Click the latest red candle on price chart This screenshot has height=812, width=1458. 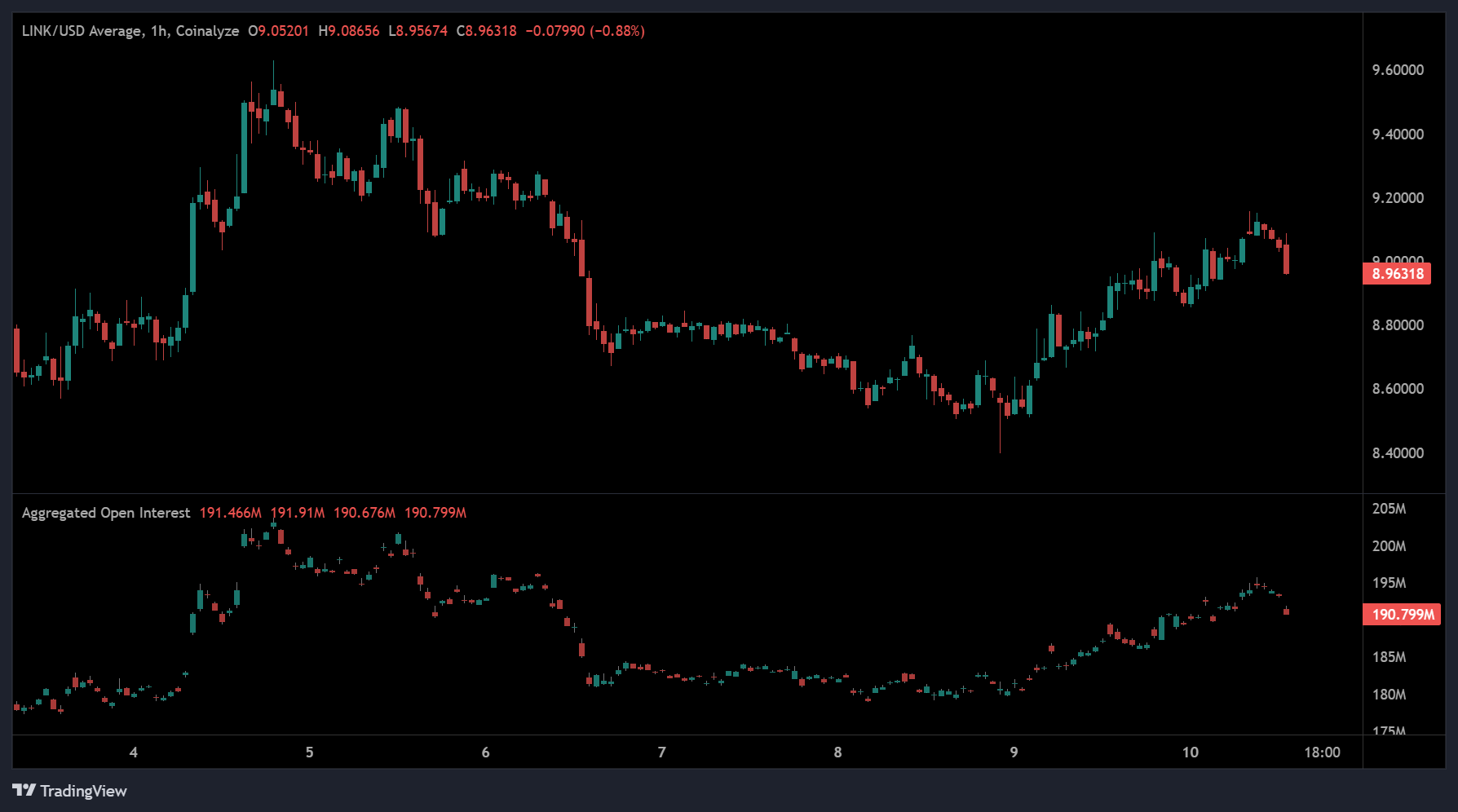[1286, 259]
